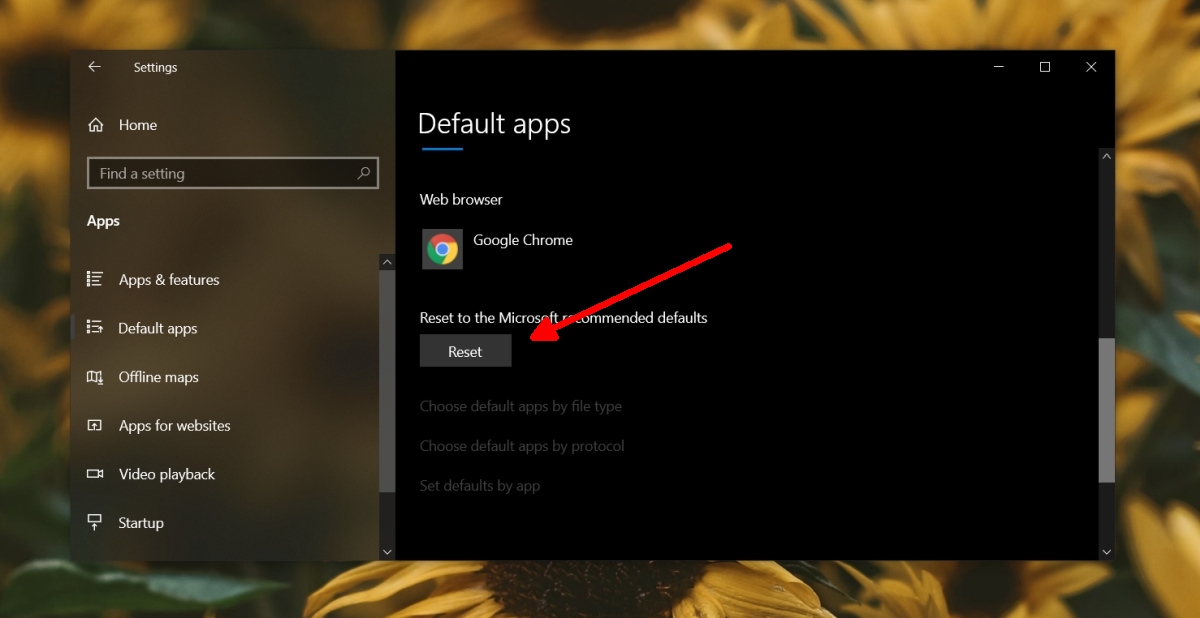Click the Web browser heading text
The height and width of the screenshot is (618, 1200).
tap(461, 199)
